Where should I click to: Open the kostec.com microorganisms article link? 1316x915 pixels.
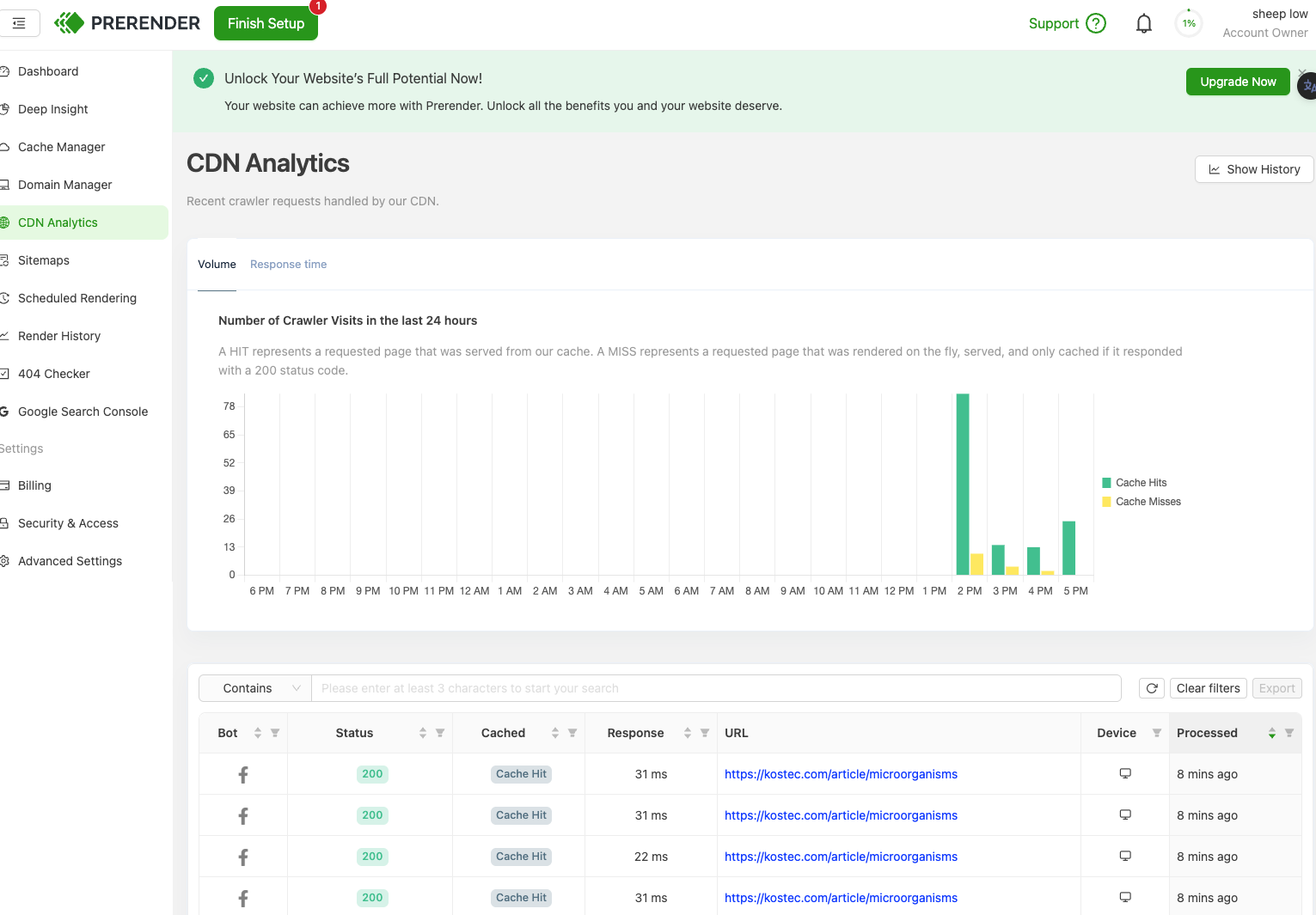click(x=841, y=773)
